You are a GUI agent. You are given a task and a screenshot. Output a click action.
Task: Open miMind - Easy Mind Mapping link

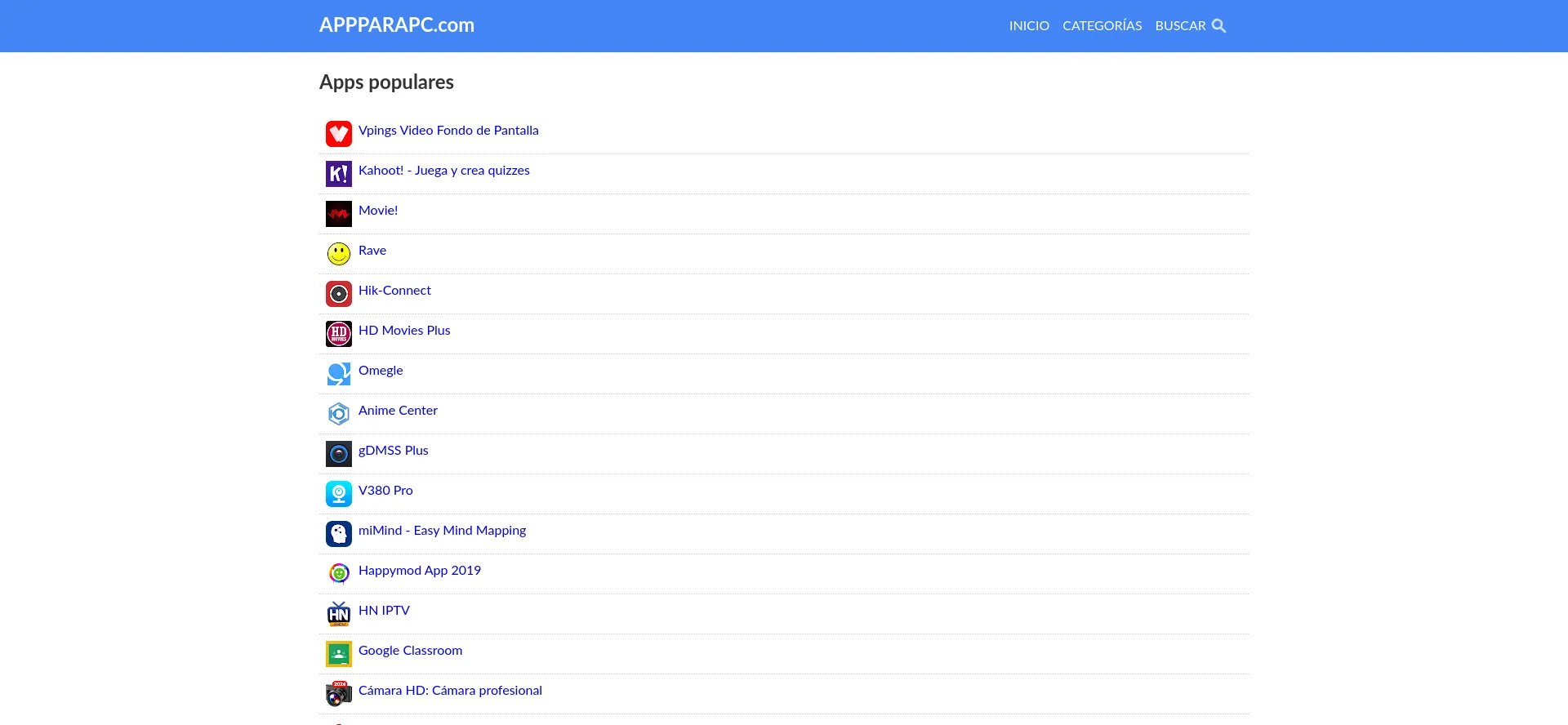(442, 531)
